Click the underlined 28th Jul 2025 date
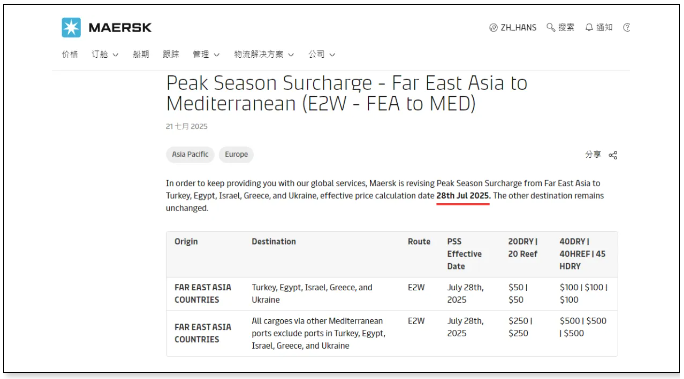684x379 pixels. (463, 196)
